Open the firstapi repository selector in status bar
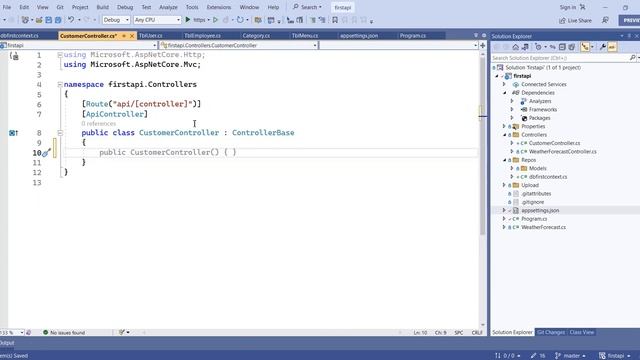The image size is (640, 360). pos(615,356)
